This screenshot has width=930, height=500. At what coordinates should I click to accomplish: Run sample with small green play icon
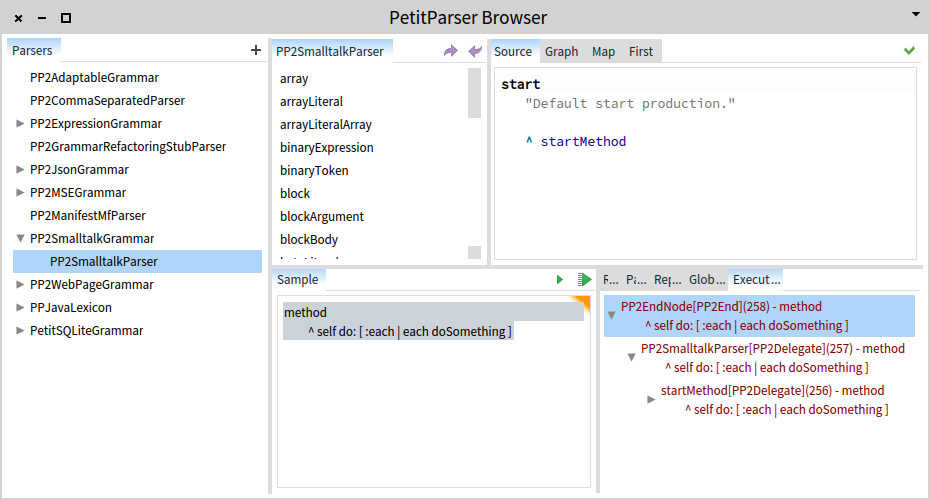click(560, 279)
